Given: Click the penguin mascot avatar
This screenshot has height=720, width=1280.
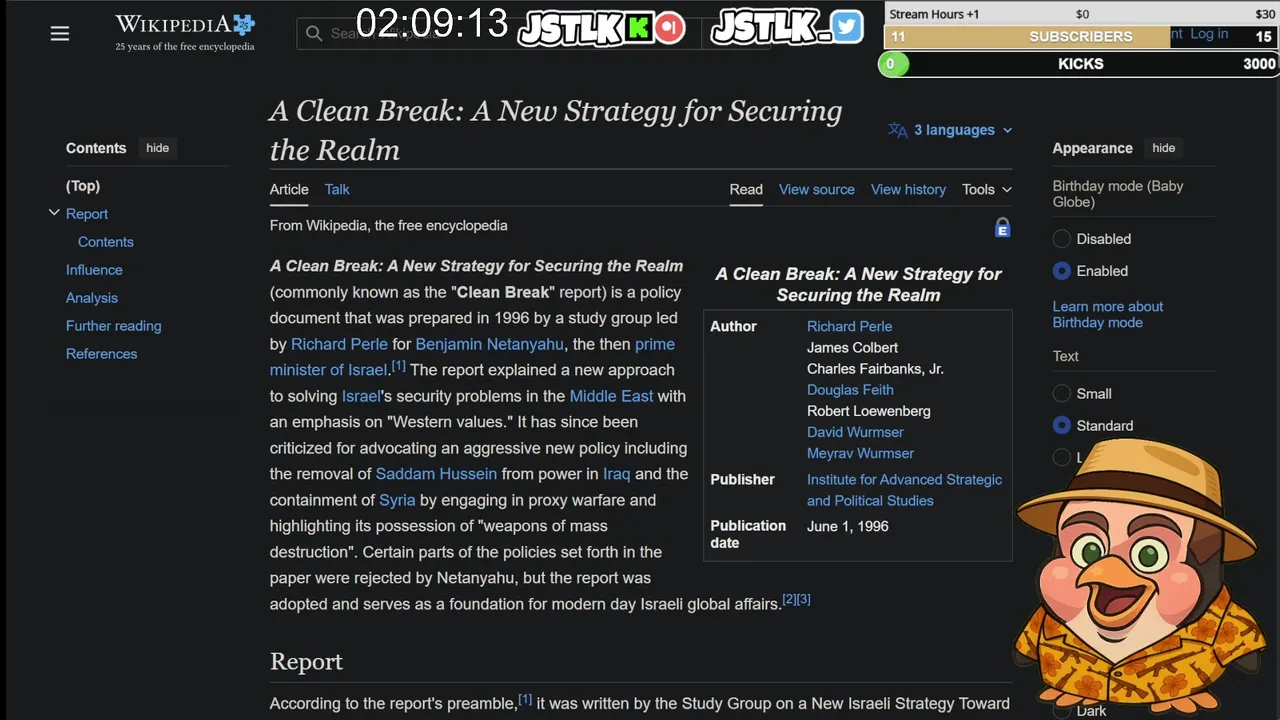Looking at the screenshot, I should coord(1140,575).
